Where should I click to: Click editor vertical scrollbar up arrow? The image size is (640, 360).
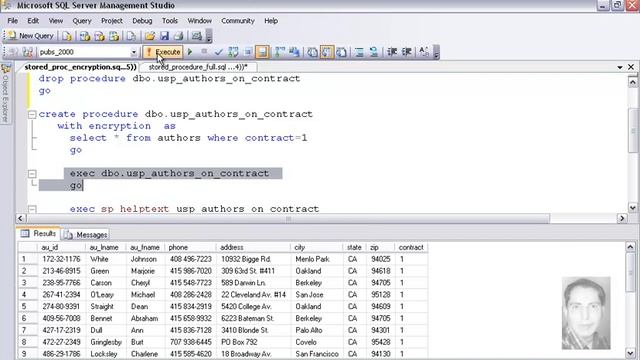pyautogui.click(x=633, y=82)
